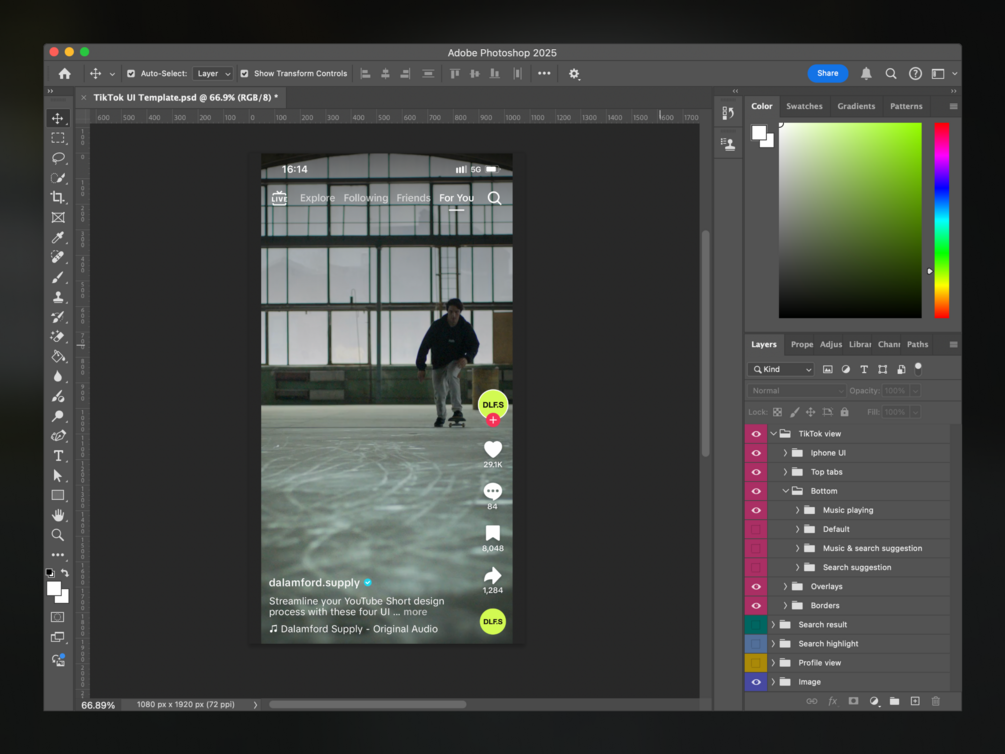Swap foreground and background colors arrow
The image size is (1005, 754).
click(65, 573)
